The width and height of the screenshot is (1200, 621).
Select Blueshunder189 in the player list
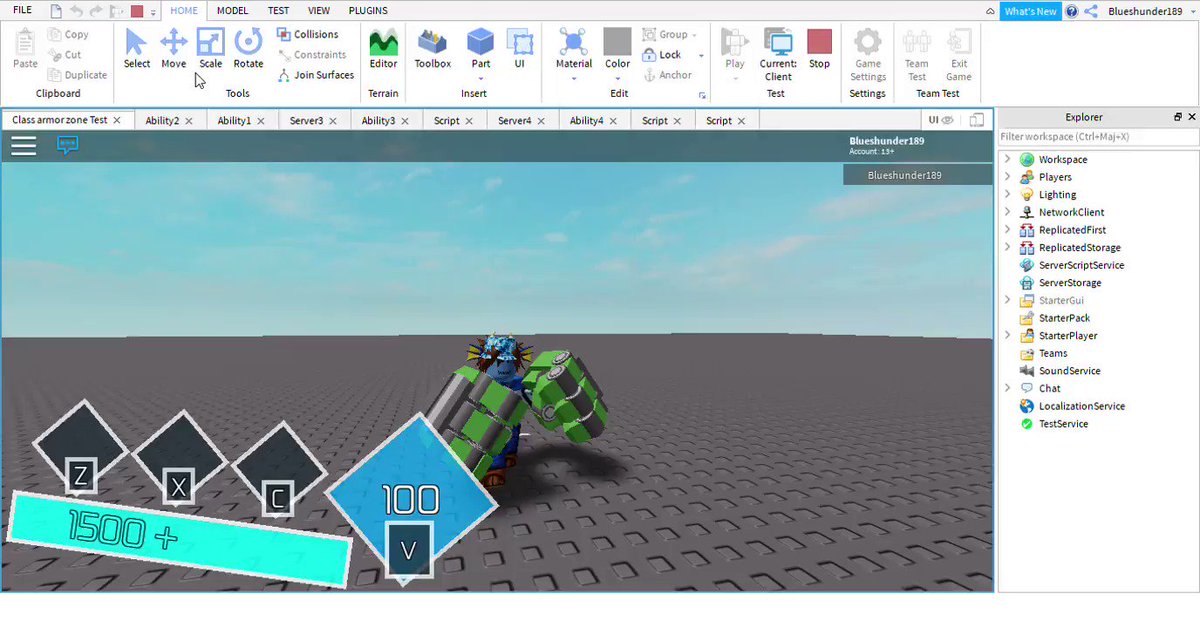pyautogui.click(x=918, y=175)
